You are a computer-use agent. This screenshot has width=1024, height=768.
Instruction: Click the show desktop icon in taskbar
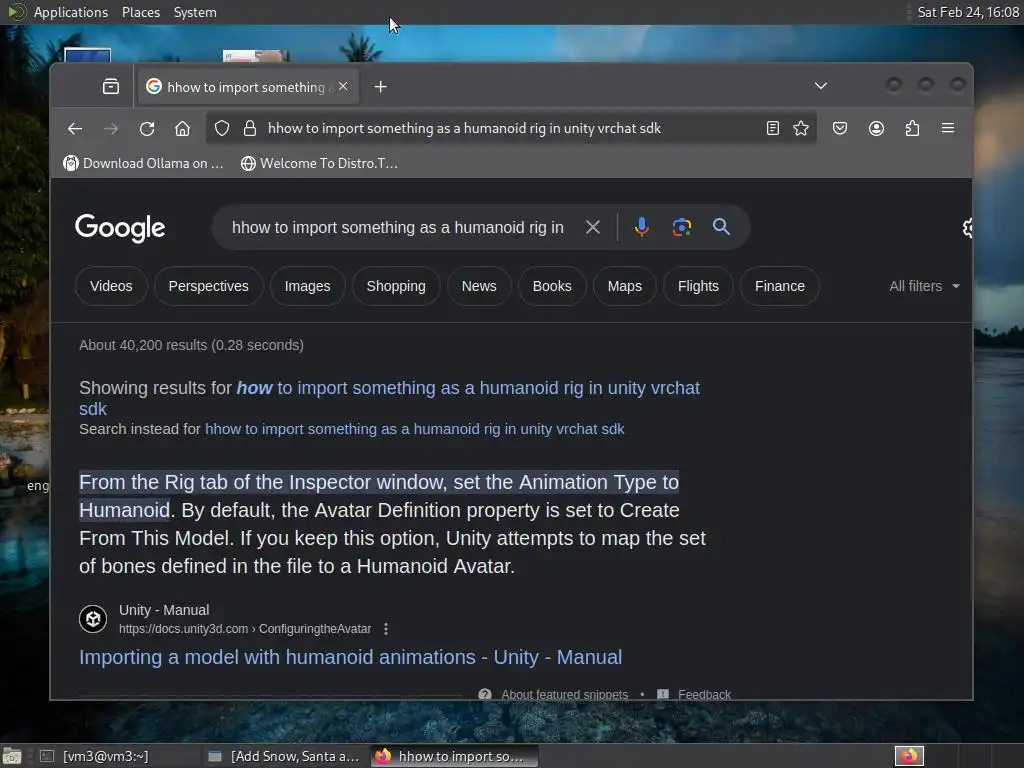click(12, 756)
